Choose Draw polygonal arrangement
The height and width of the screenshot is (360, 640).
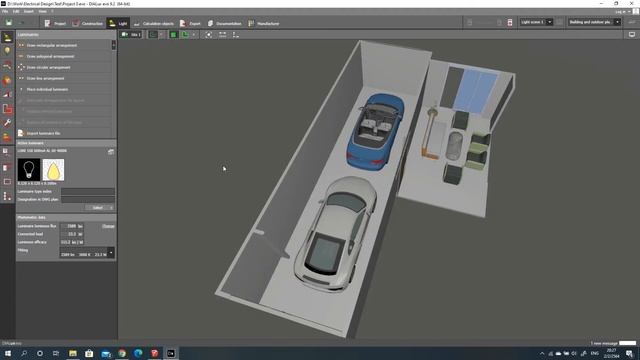point(64,56)
